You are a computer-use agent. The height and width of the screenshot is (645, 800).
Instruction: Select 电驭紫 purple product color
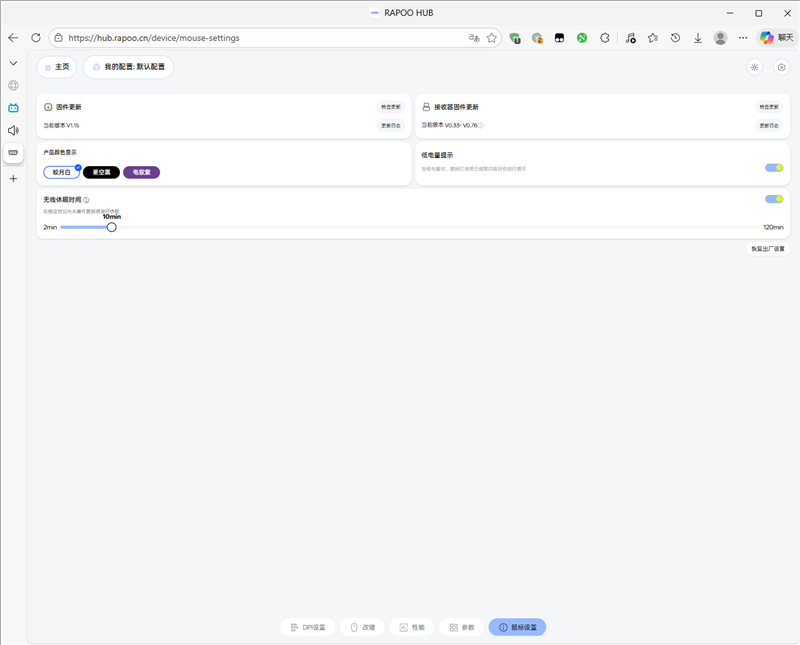[142, 172]
